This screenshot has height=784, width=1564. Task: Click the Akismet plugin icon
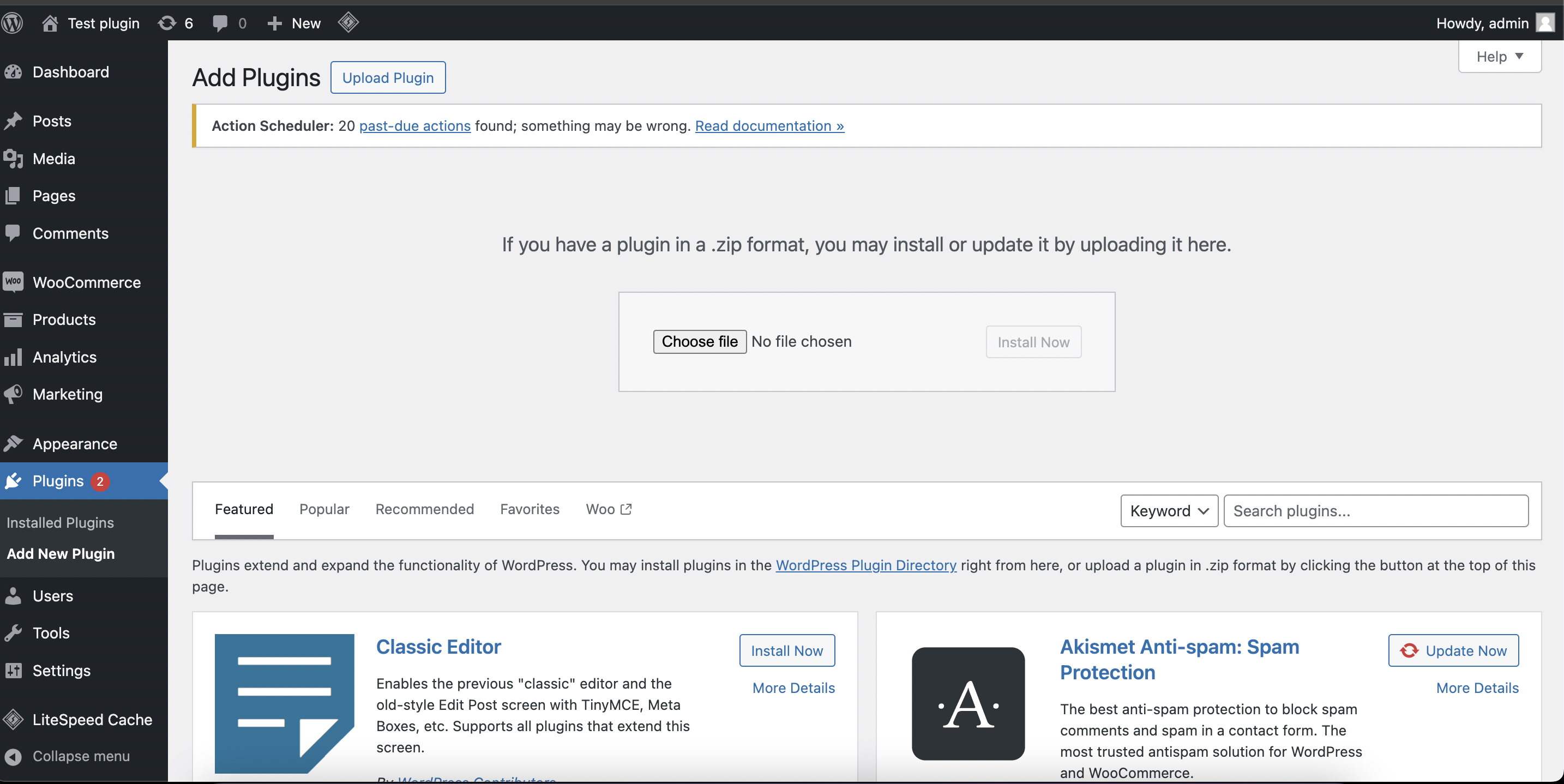968,703
